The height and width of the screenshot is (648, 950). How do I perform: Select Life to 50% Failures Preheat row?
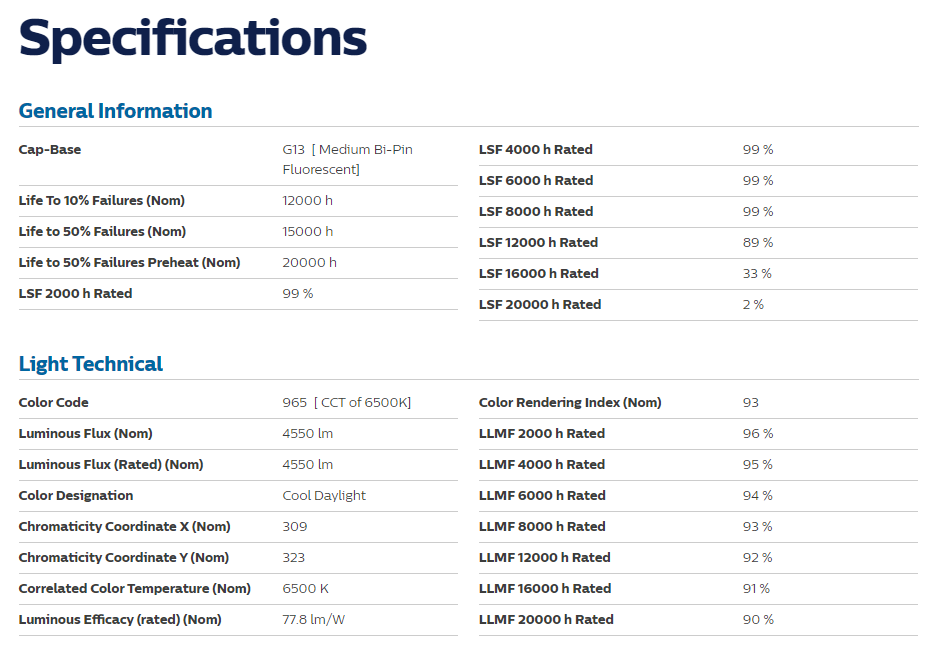(x=238, y=263)
